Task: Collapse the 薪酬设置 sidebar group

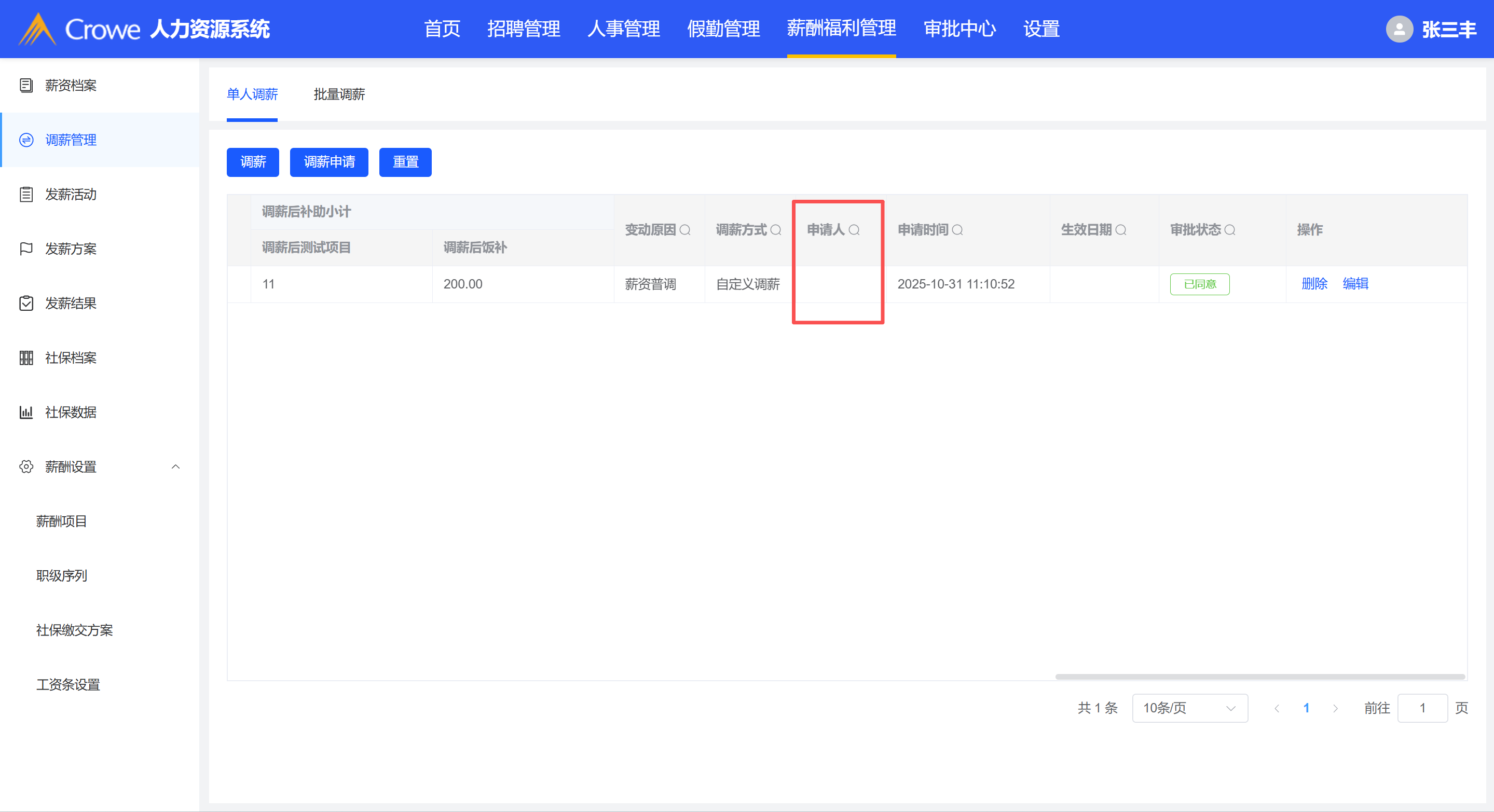Action: click(176, 467)
